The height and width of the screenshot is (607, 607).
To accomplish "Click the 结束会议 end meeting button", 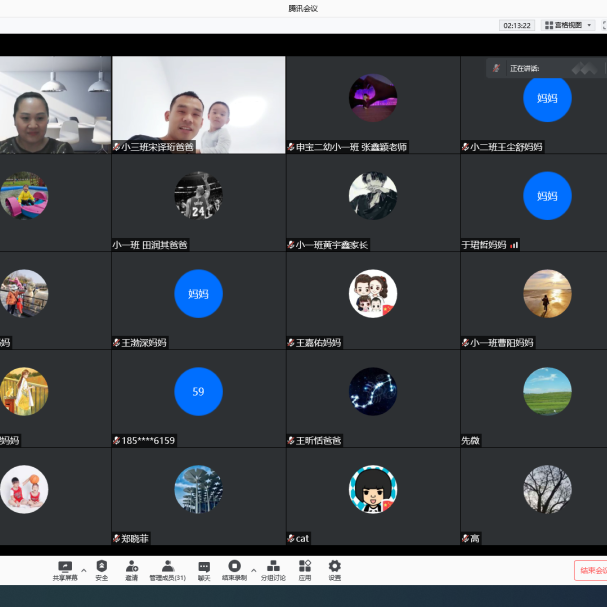I will [591, 570].
